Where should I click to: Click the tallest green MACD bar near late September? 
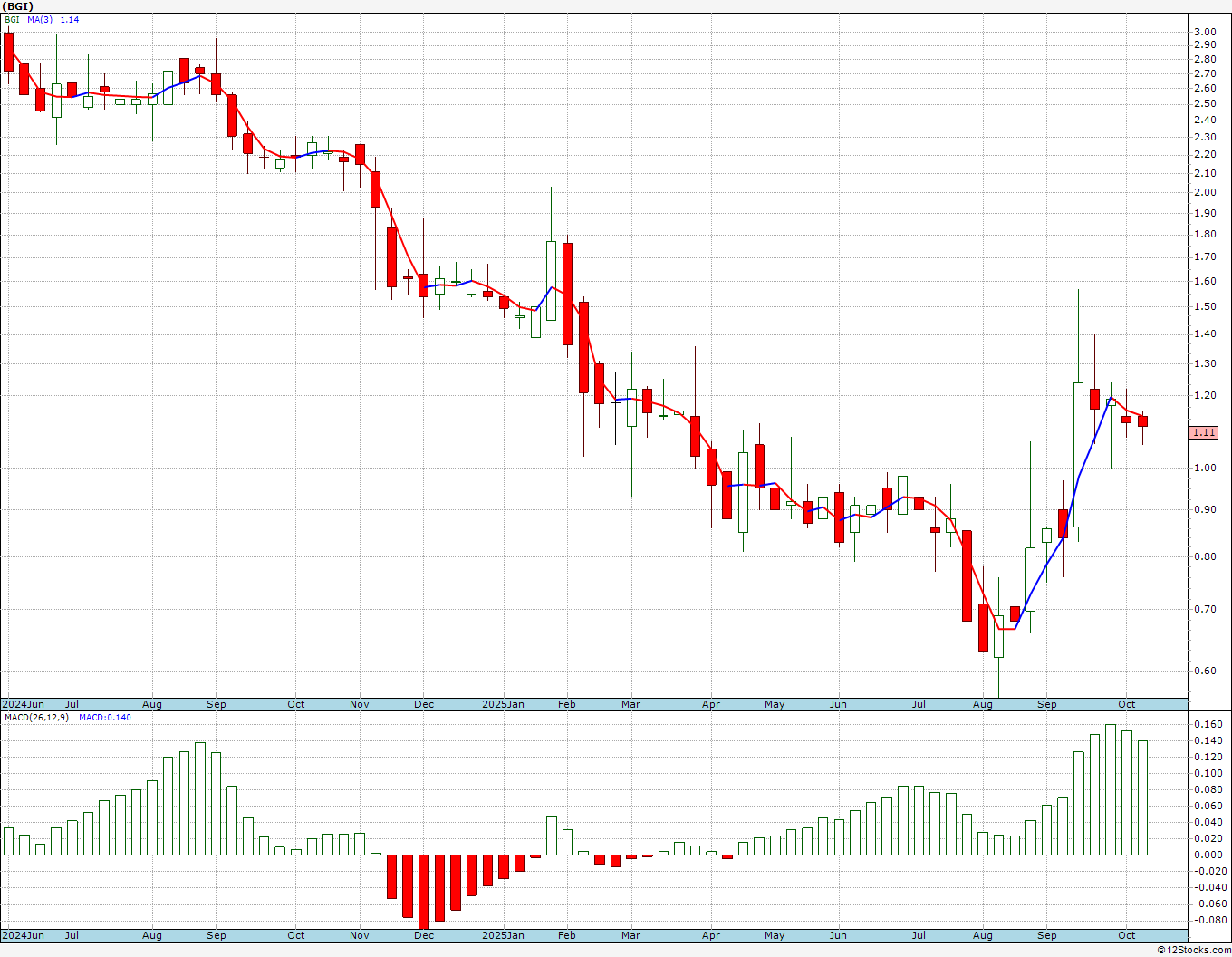[1111, 789]
